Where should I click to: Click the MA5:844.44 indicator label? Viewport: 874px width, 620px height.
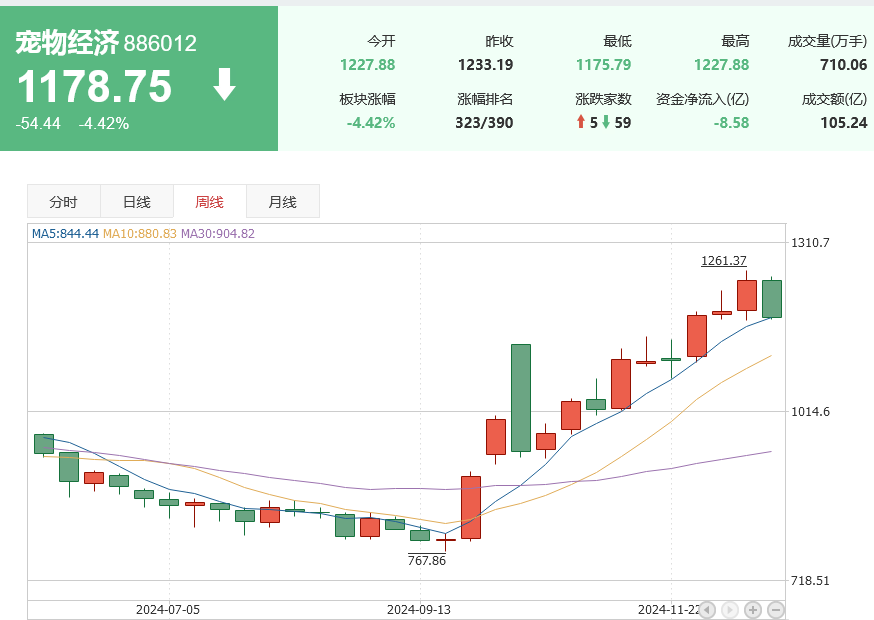65,233
